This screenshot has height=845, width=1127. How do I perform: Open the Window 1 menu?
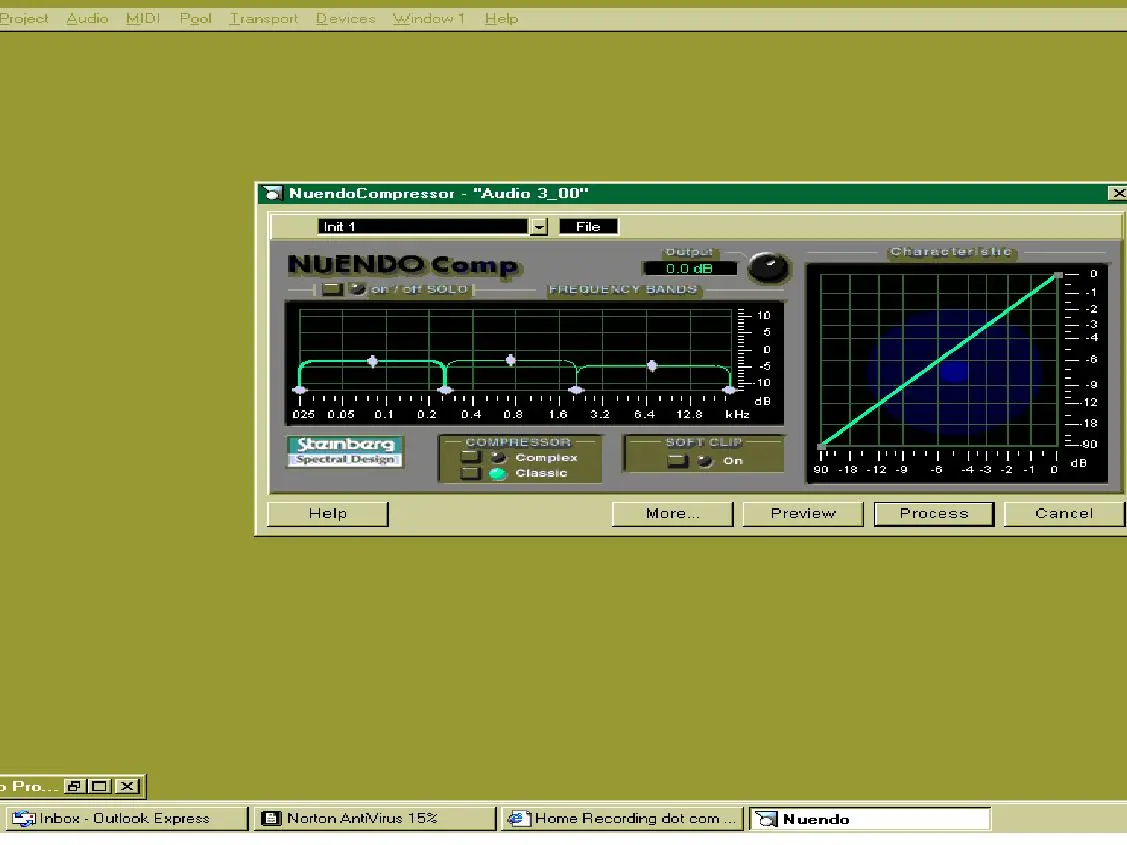(428, 19)
